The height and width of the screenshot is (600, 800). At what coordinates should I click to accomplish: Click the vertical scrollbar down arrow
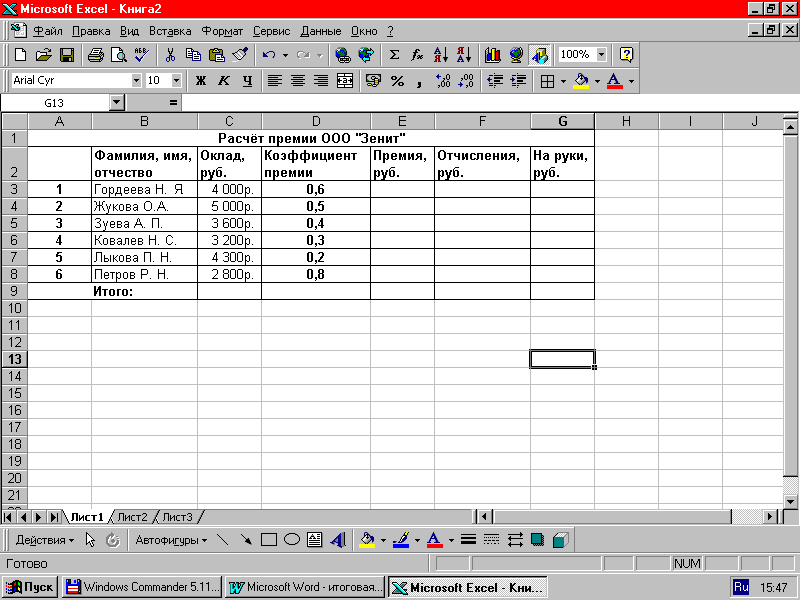(791, 502)
